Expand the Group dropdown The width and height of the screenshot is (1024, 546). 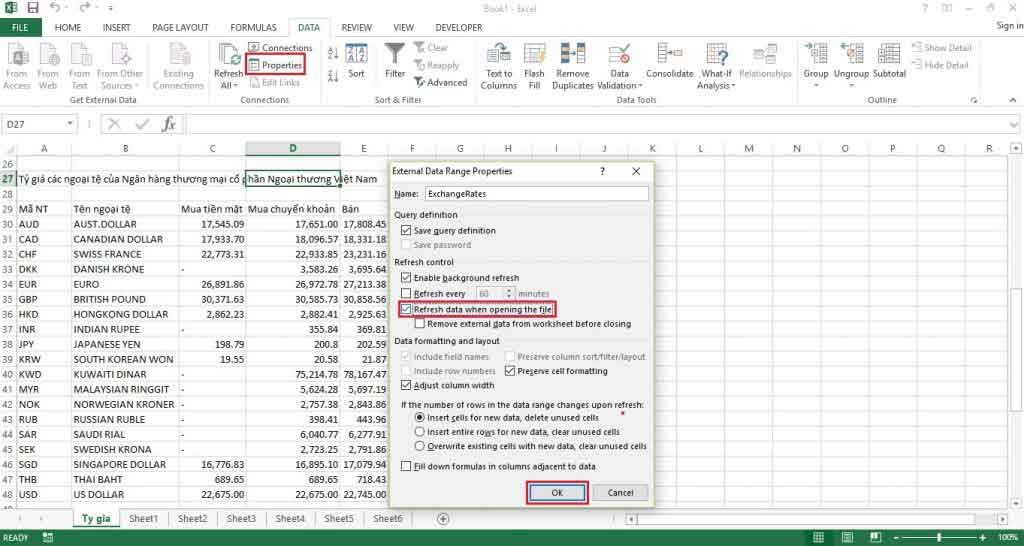[x=816, y=86]
